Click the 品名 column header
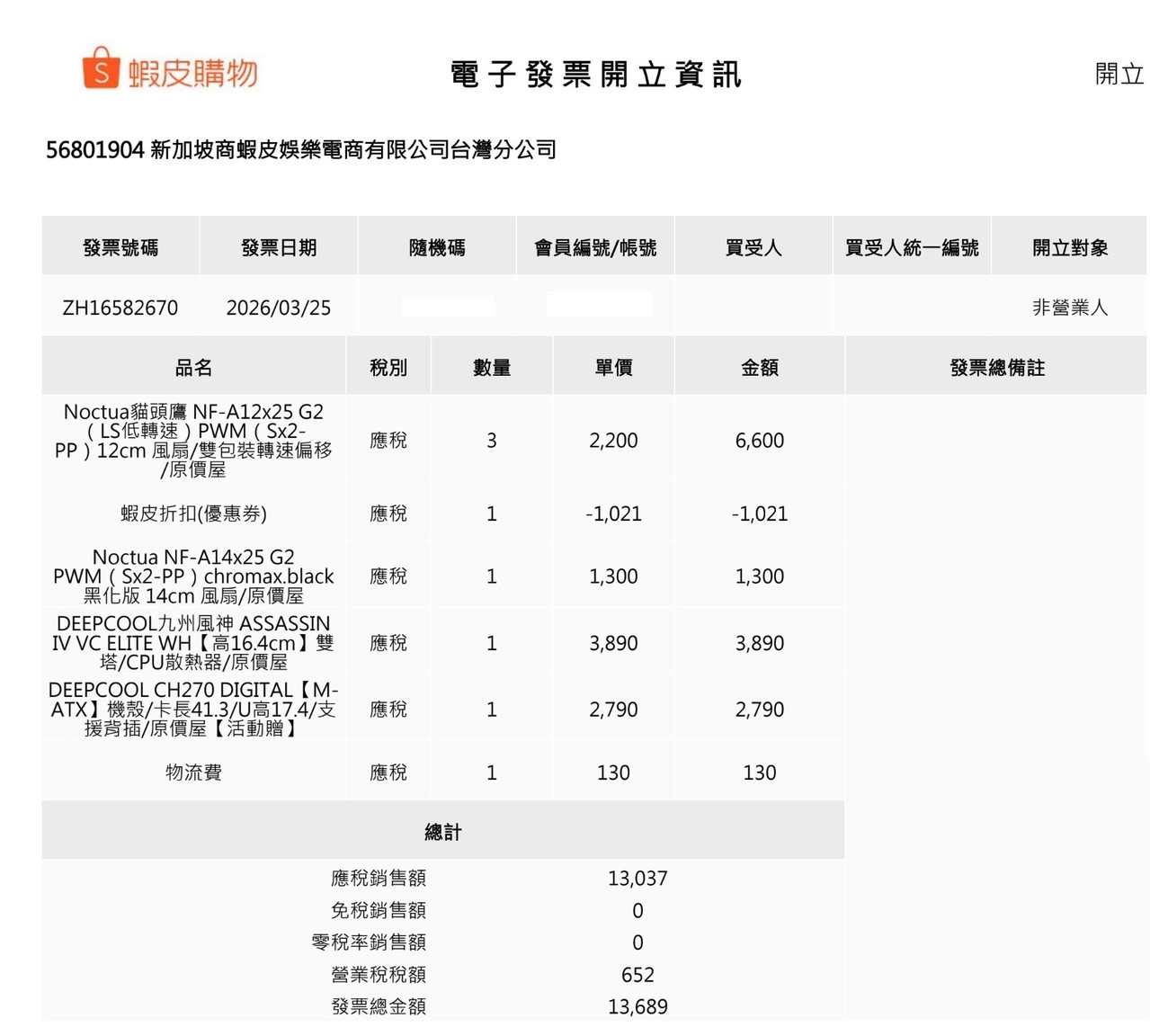 point(193,367)
